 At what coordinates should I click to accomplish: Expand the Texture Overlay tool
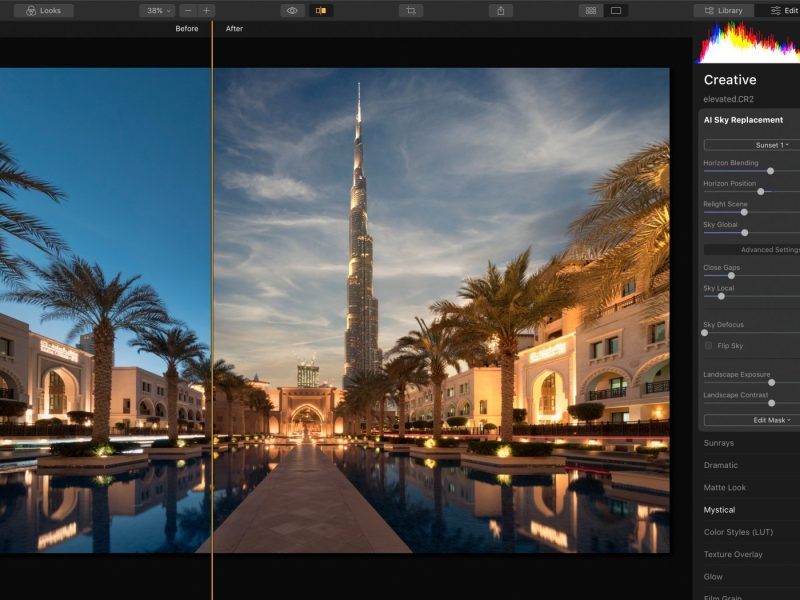click(733, 555)
